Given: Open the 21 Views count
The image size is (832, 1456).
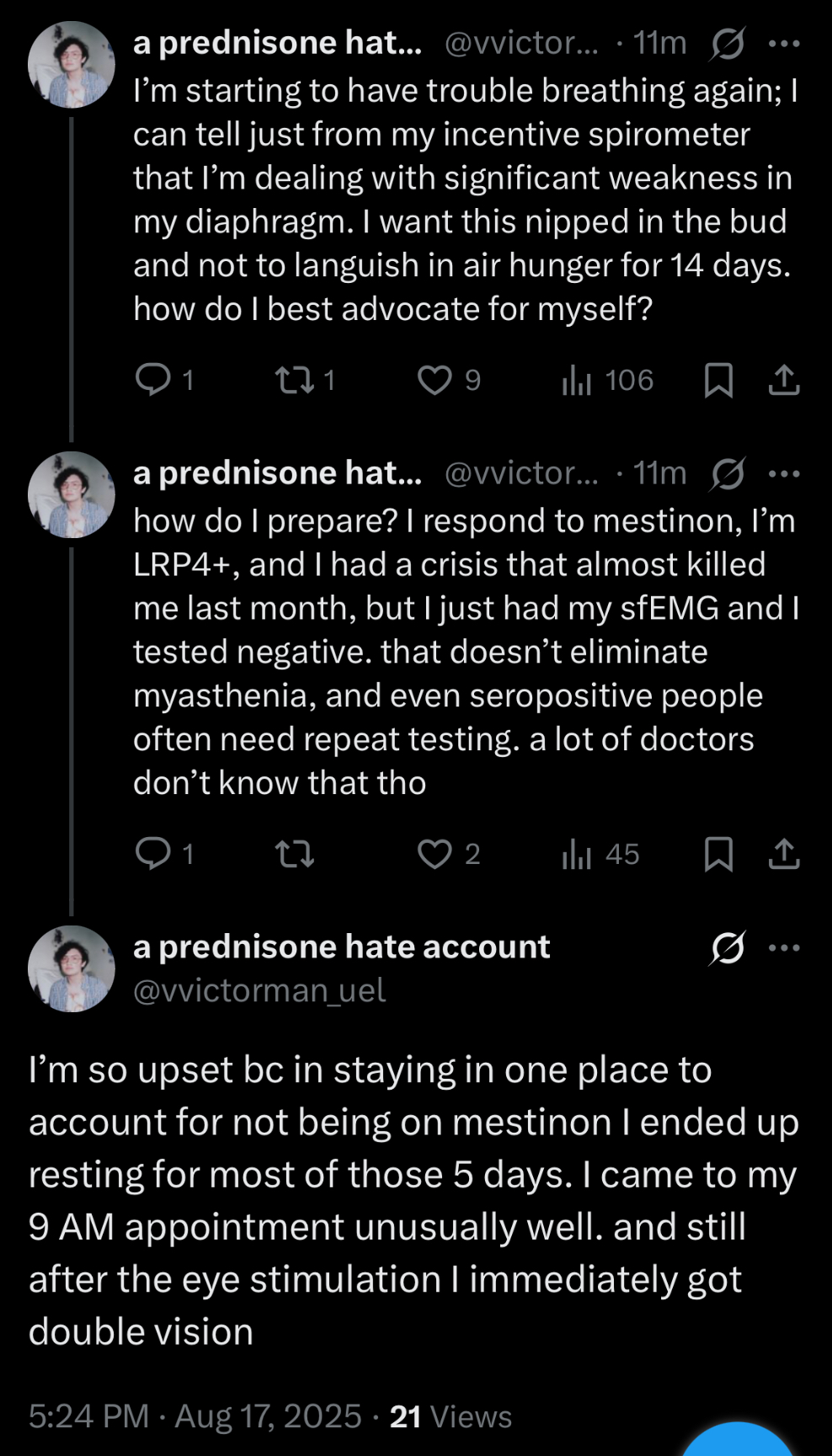Looking at the screenshot, I should coord(451,1416).
